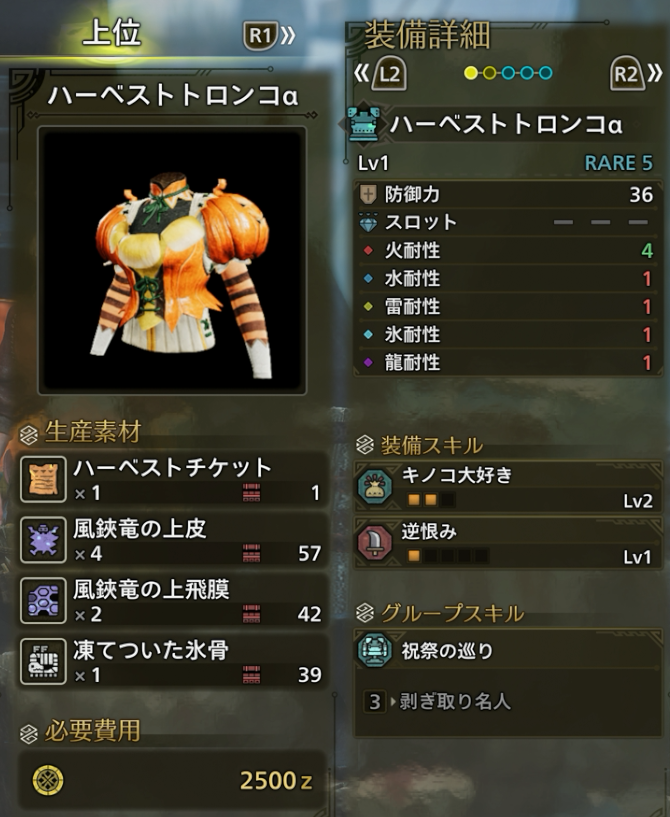Click the 祝祭の巡り group skill icon
The image size is (670, 817).
[375, 650]
